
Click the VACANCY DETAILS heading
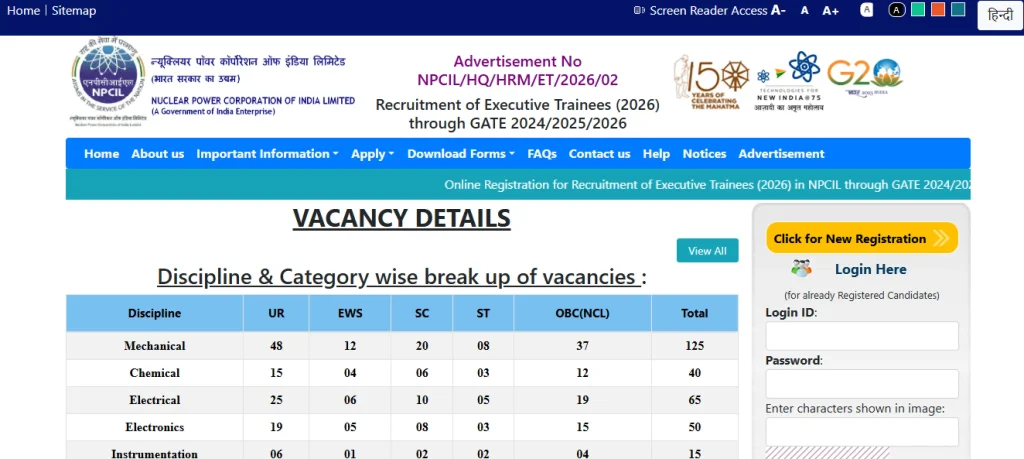point(402,218)
